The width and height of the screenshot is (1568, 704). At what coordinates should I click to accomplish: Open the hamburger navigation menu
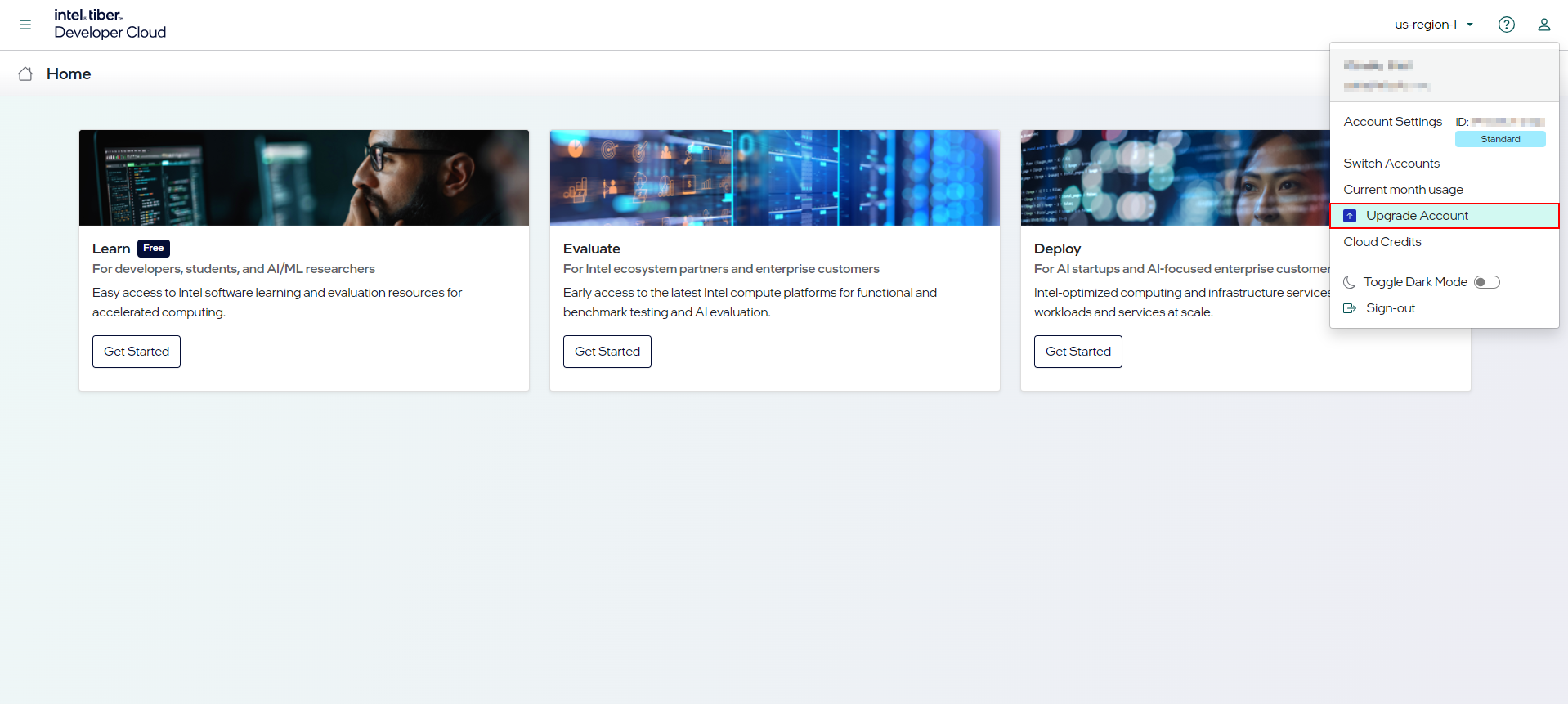(25, 25)
